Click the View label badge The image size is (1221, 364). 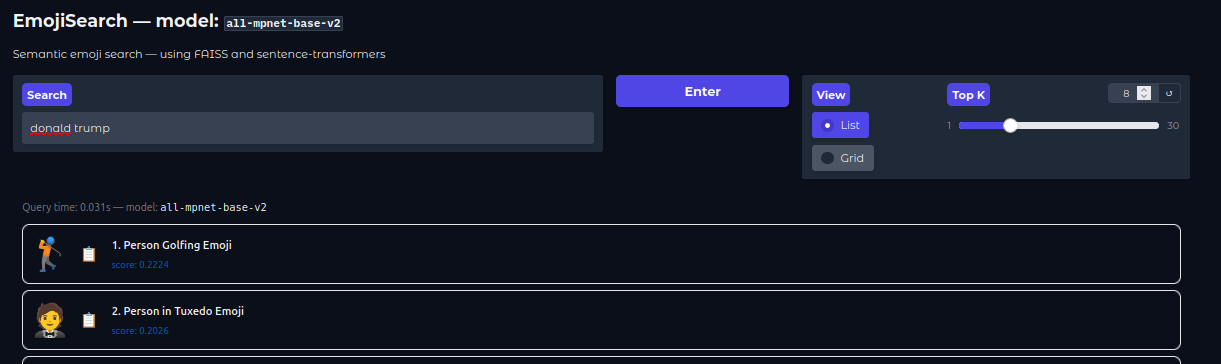click(x=831, y=95)
